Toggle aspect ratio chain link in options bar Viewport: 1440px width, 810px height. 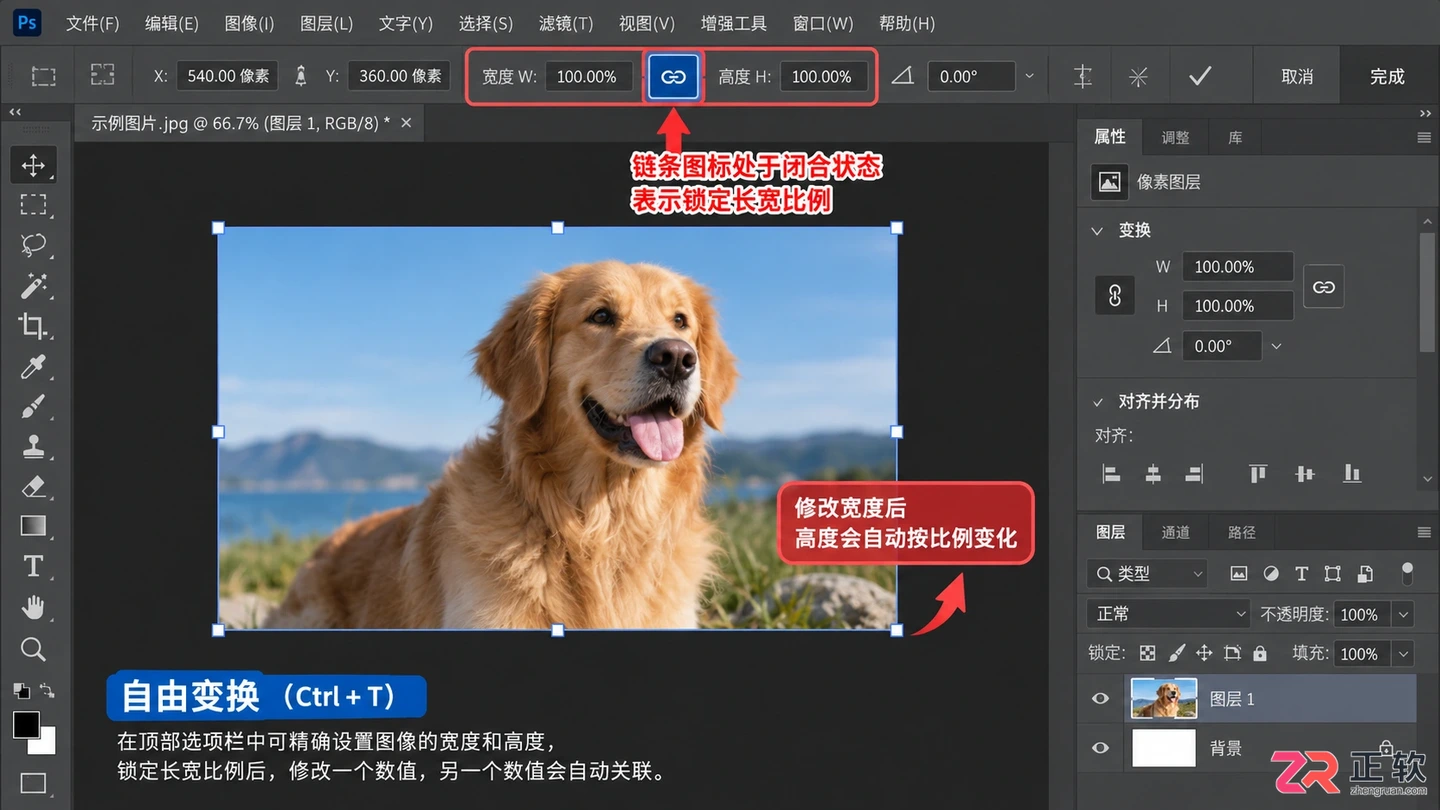coord(673,76)
